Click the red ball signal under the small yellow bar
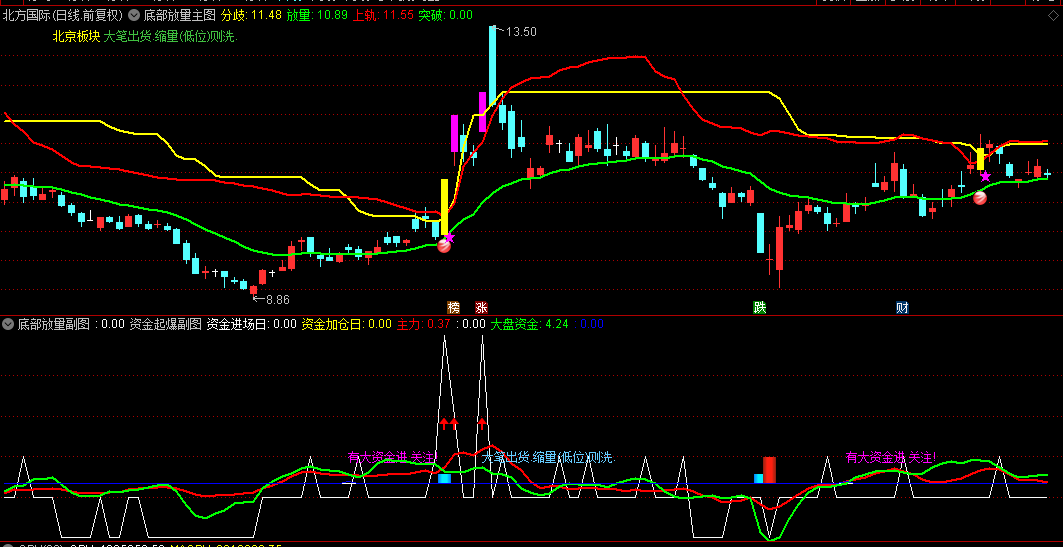Image resolution: width=1063 pixels, height=547 pixels. 980,198
